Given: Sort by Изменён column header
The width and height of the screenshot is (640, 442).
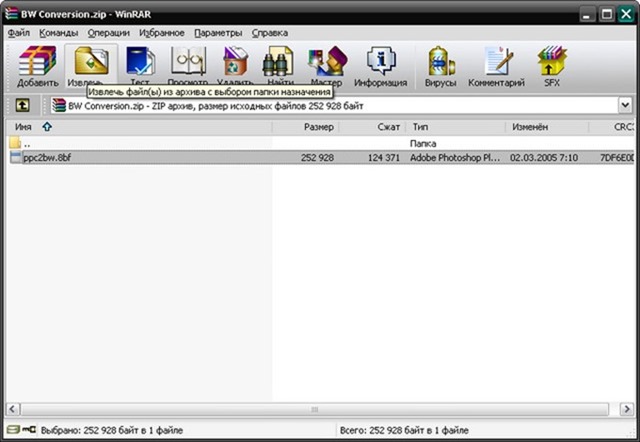Looking at the screenshot, I should [547, 127].
